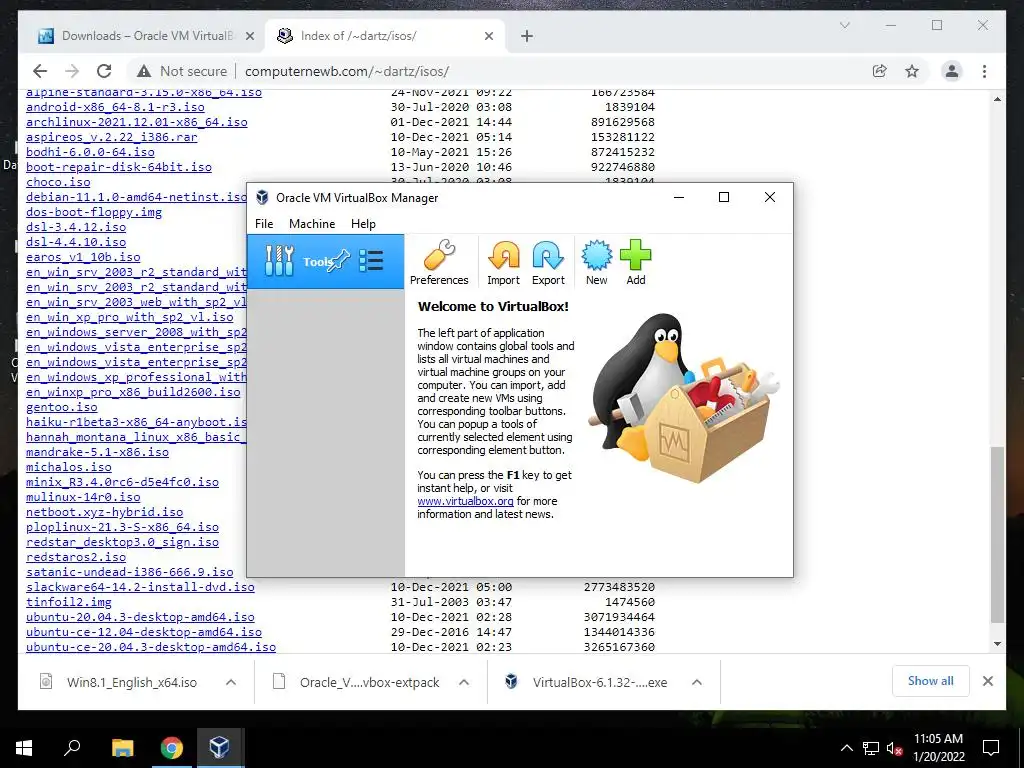This screenshot has width=1024, height=768.
Task: Expand VirtualBox-6.1.32 exe download options
Action: [697, 682]
